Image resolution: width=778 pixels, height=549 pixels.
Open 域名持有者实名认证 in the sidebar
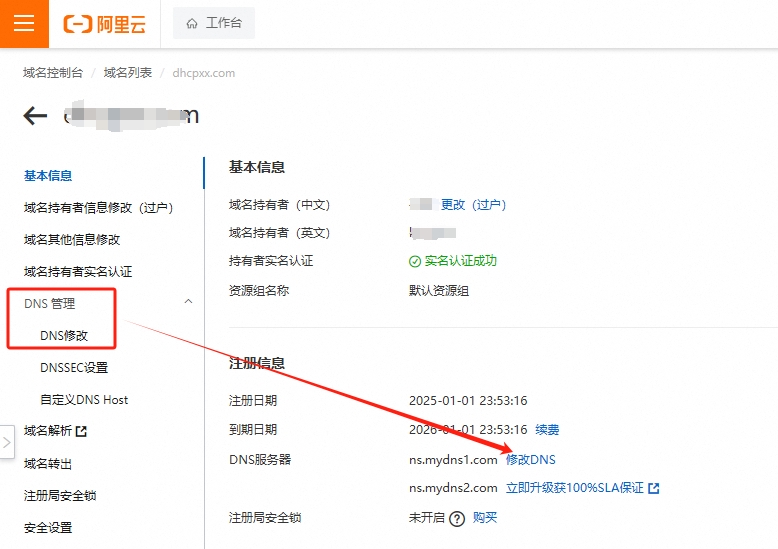pyautogui.click(x=78, y=271)
